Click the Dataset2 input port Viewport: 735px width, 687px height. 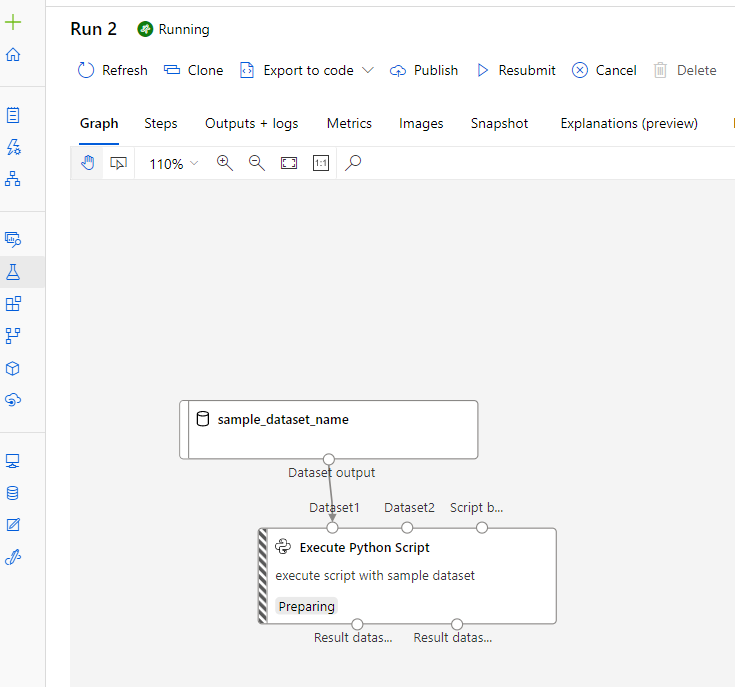[407, 528]
